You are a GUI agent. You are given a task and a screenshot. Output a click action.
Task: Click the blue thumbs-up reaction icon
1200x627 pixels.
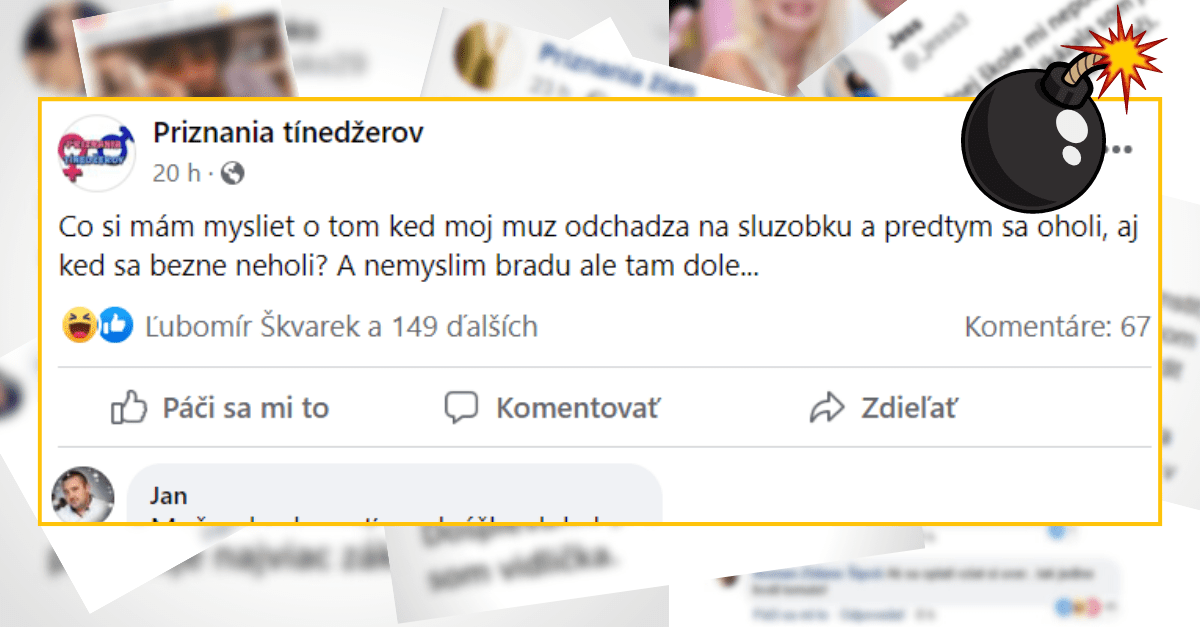(116, 325)
